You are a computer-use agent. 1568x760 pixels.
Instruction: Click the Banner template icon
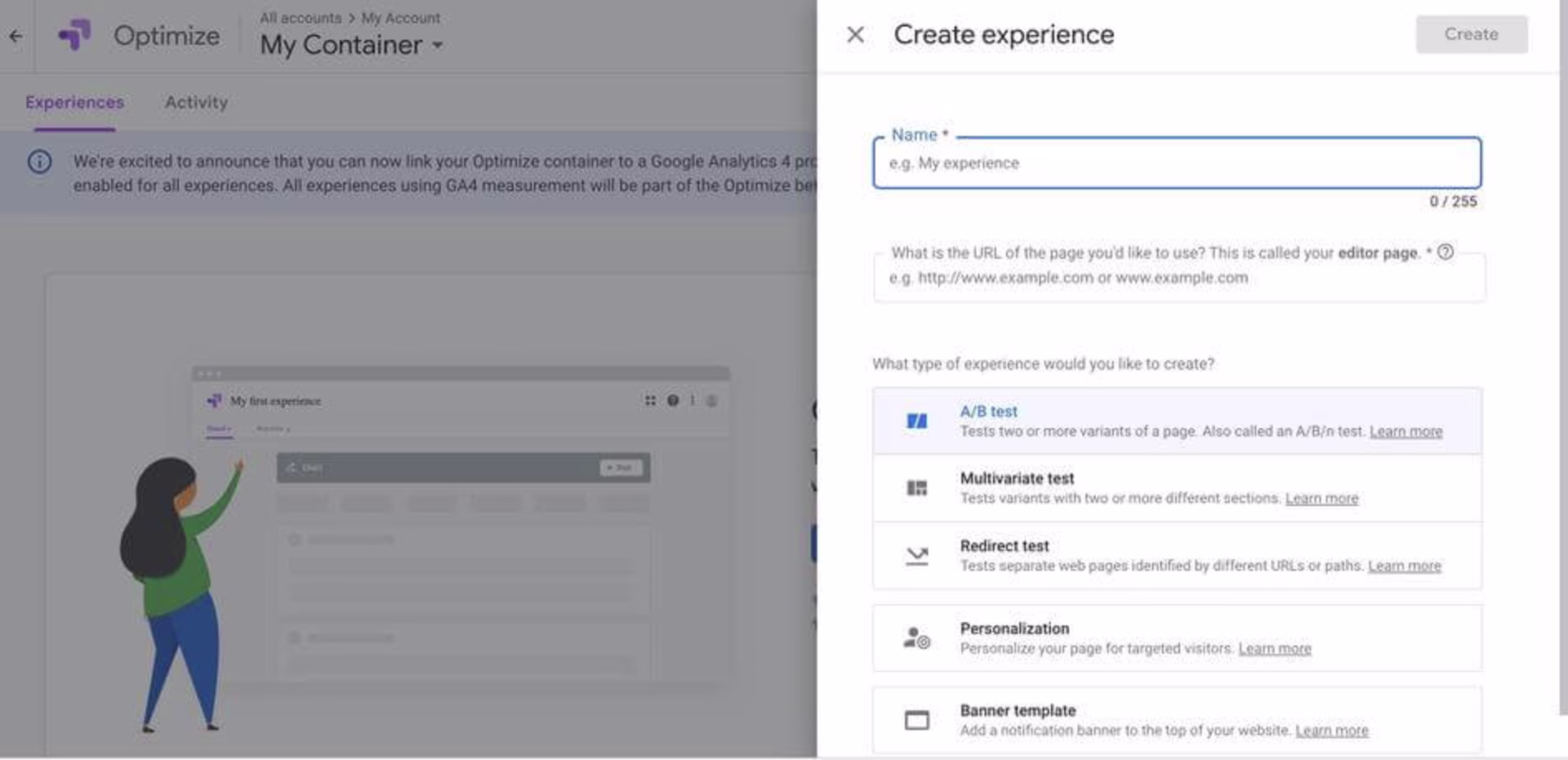point(917,720)
